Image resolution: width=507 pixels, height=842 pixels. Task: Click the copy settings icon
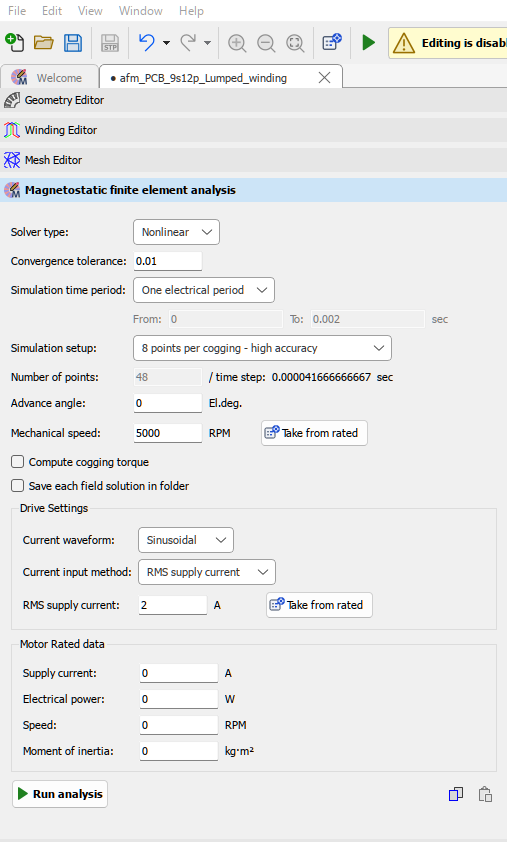456,794
